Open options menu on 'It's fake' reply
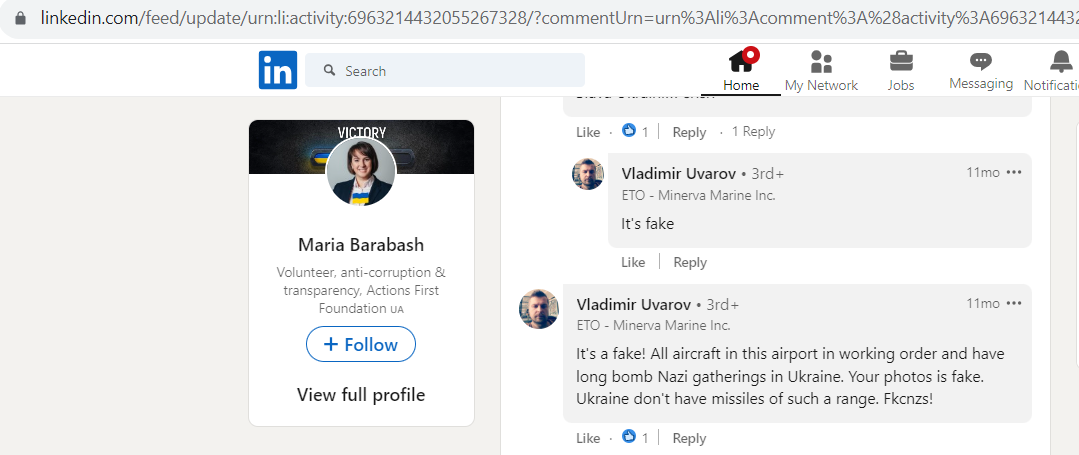This screenshot has height=455, width=1079. coord(1014,172)
